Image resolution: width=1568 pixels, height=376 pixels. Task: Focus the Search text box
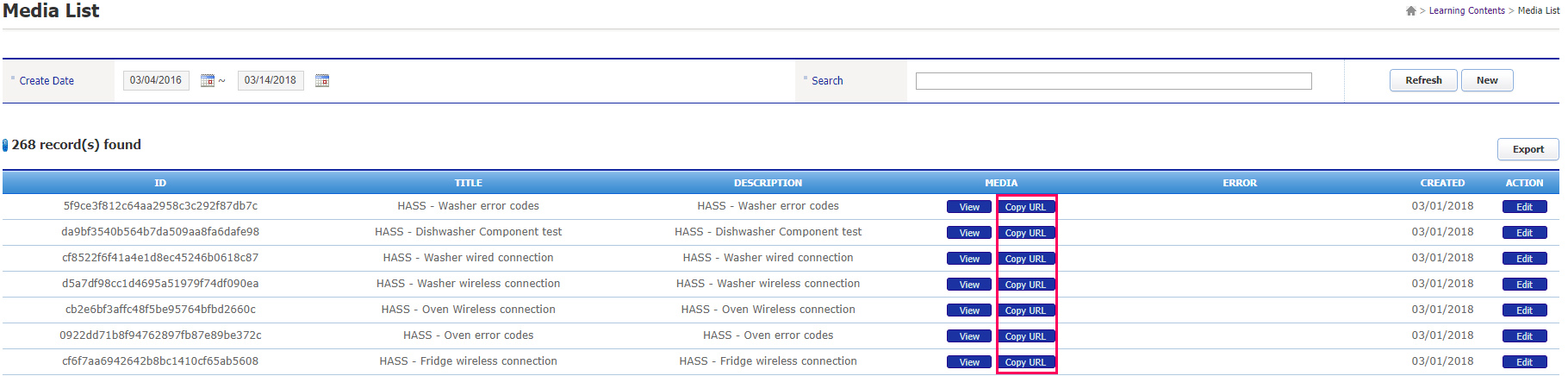click(x=1113, y=81)
